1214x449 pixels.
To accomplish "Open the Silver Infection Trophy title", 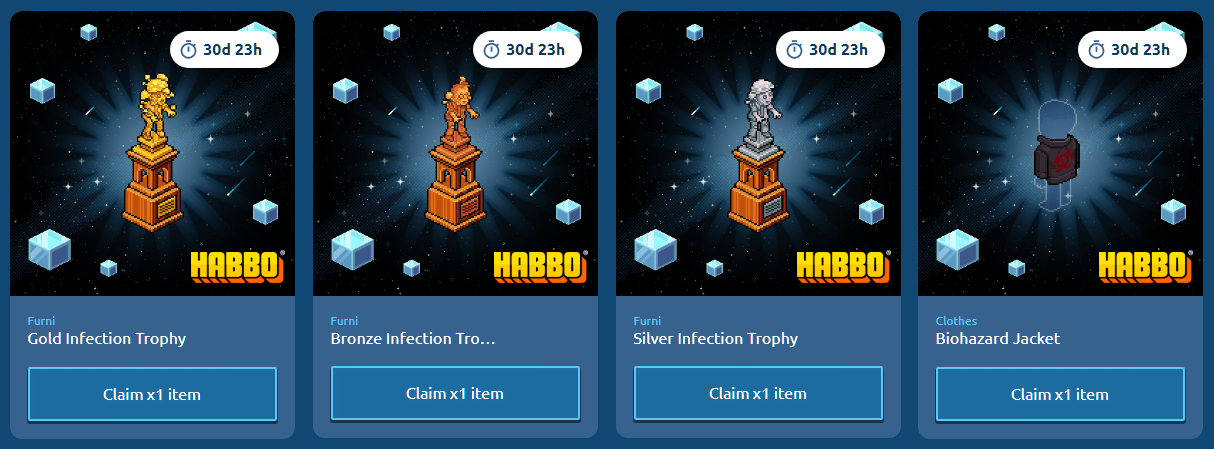I will click(x=716, y=338).
